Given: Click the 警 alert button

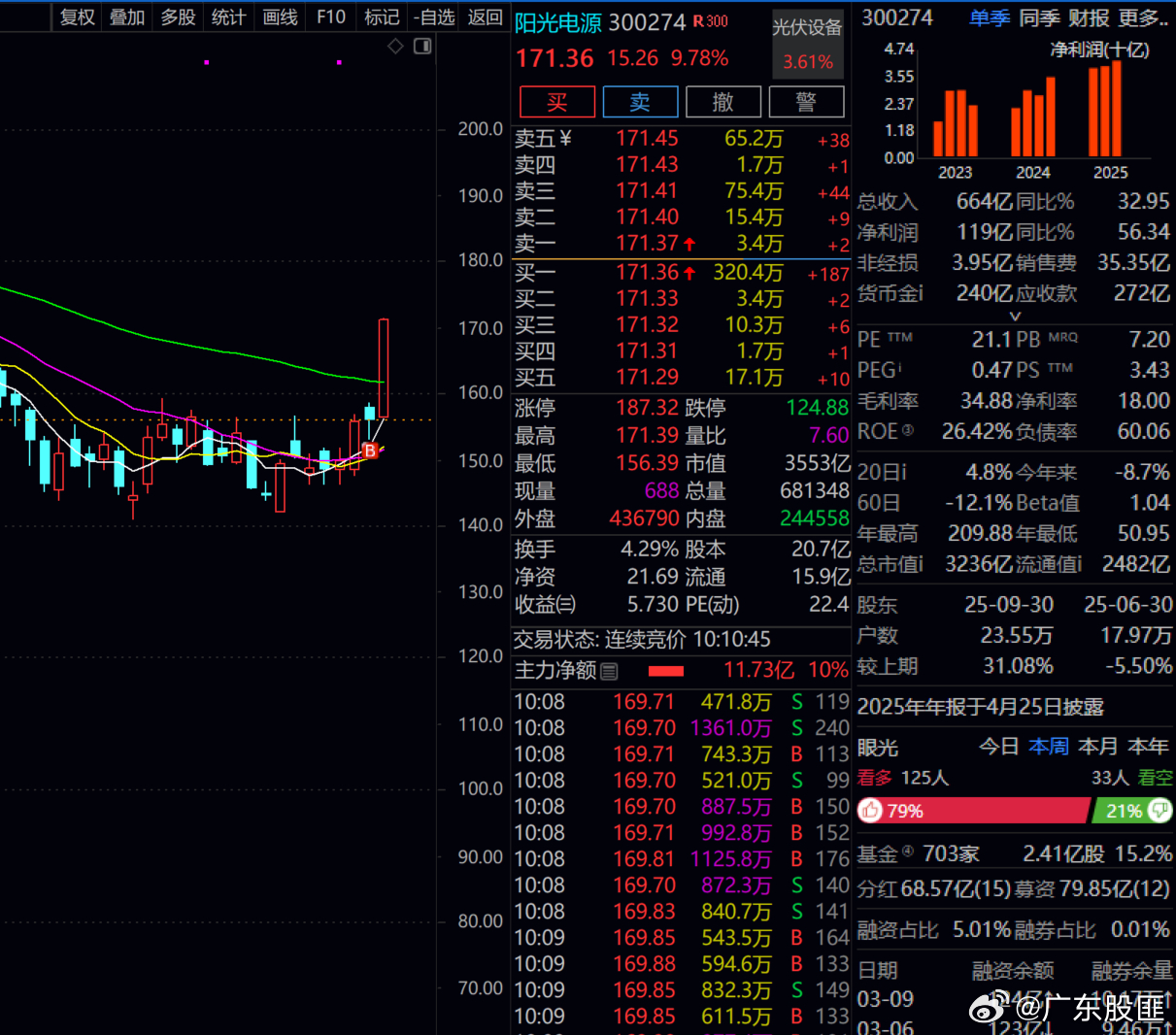Looking at the screenshot, I should coord(806,102).
